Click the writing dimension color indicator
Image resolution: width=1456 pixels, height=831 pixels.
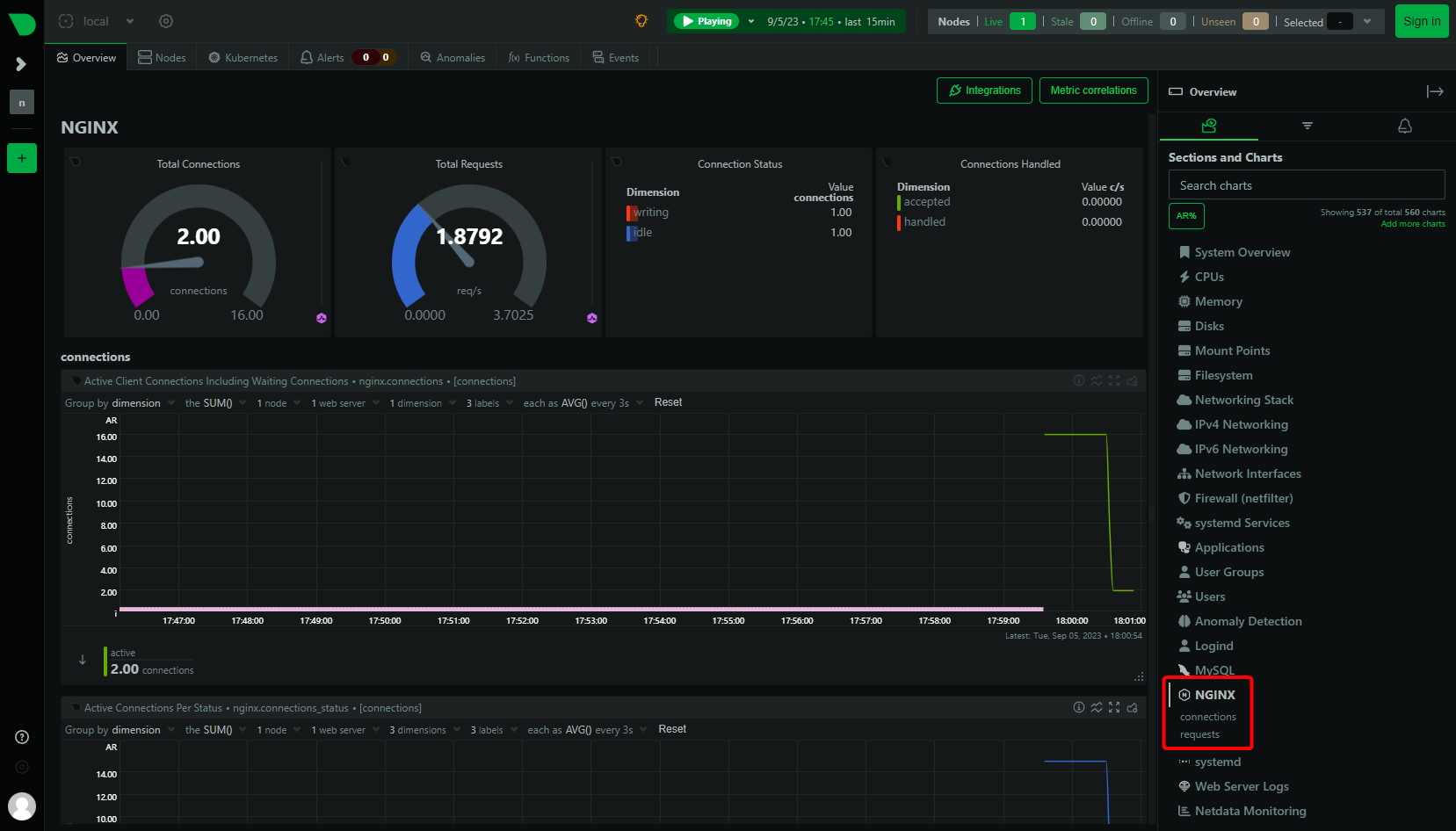tap(630, 212)
